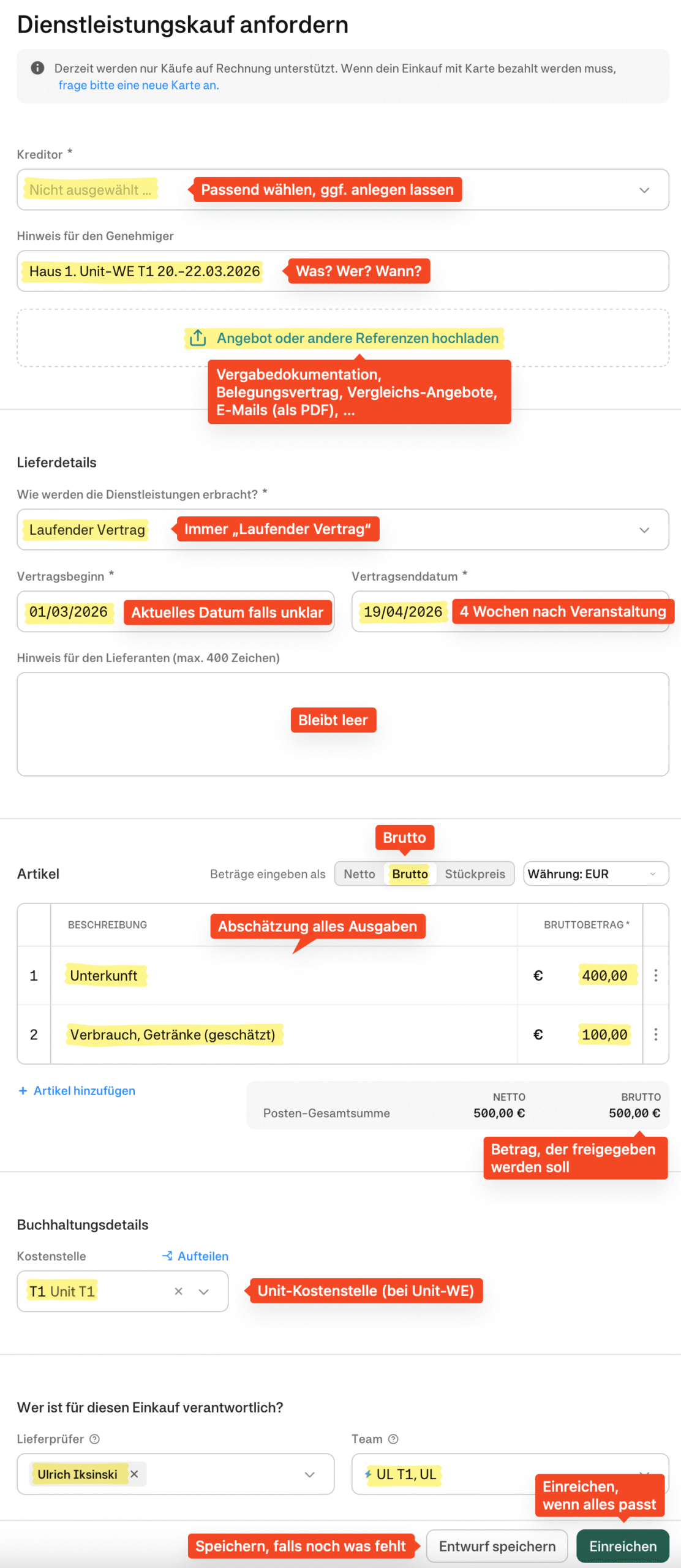Choose Stückpreis amount entry mode
This screenshot has width=681, height=1568.
tap(475, 874)
